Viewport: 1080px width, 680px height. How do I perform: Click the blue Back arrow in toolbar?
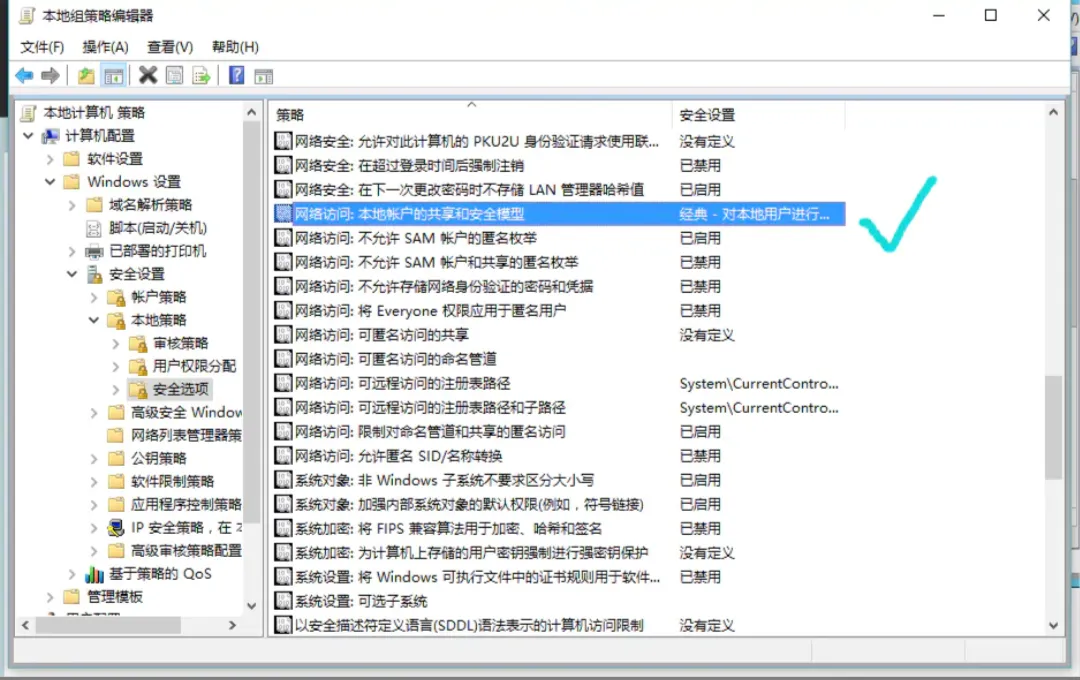click(x=24, y=76)
